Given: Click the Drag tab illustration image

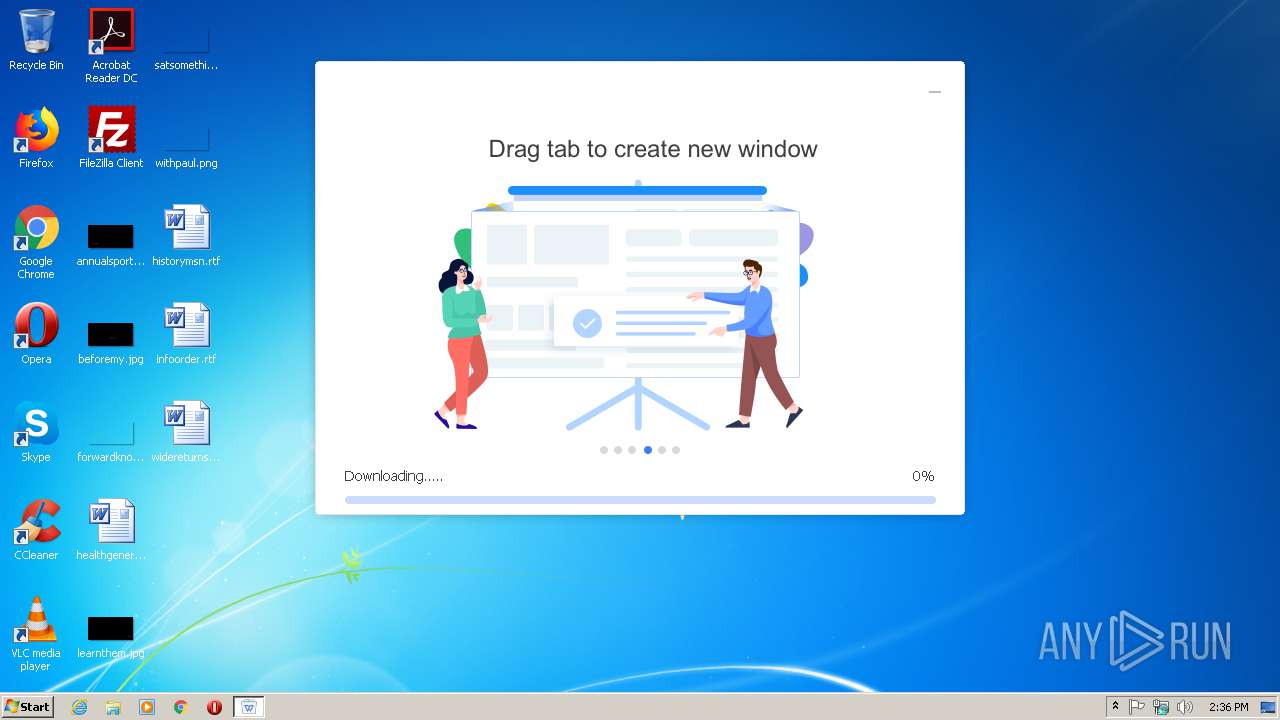Looking at the screenshot, I should [x=624, y=306].
